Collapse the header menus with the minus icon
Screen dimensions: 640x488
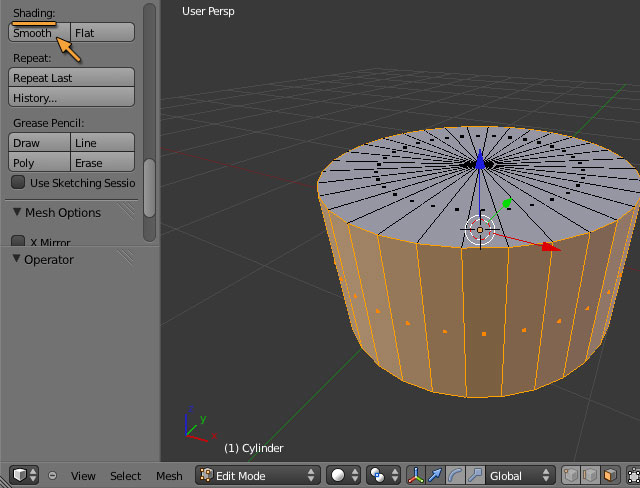click(x=52, y=476)
